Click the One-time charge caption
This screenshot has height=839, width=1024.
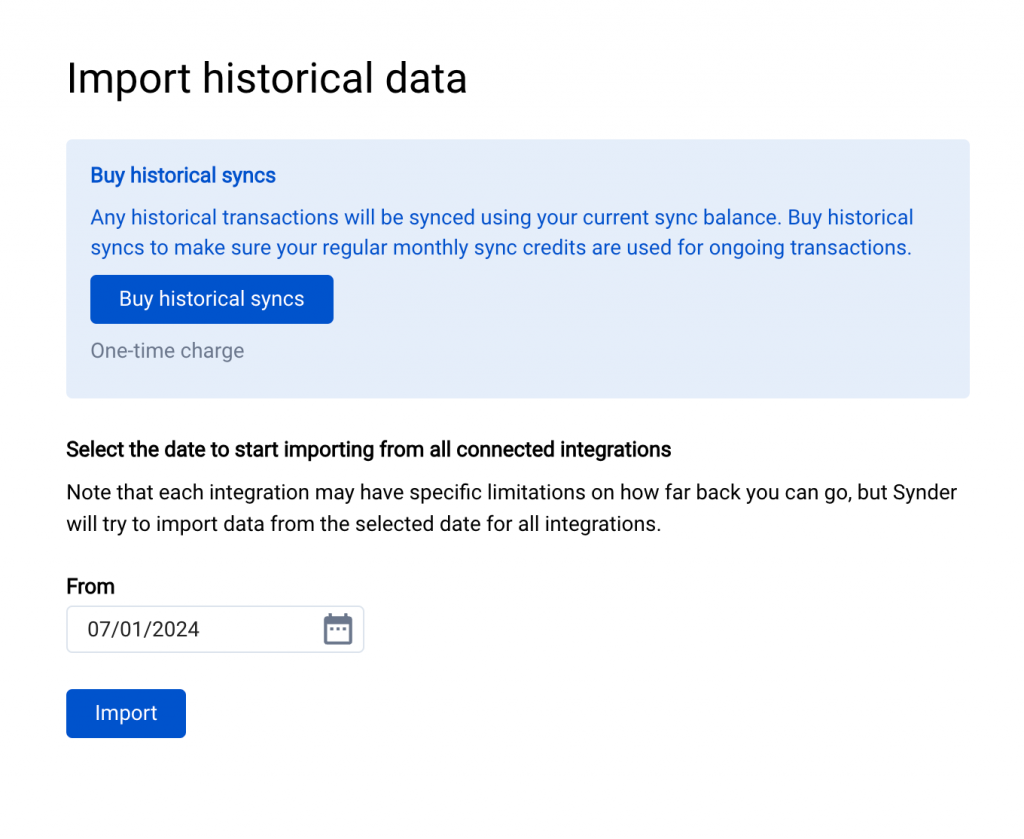click(167, 351)
